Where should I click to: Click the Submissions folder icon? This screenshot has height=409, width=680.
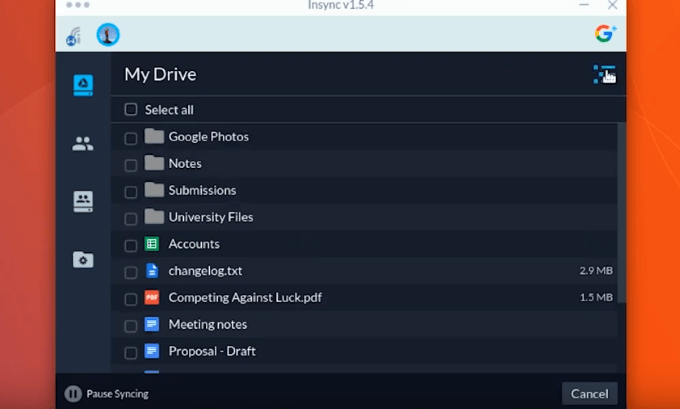tap(154, 190)
